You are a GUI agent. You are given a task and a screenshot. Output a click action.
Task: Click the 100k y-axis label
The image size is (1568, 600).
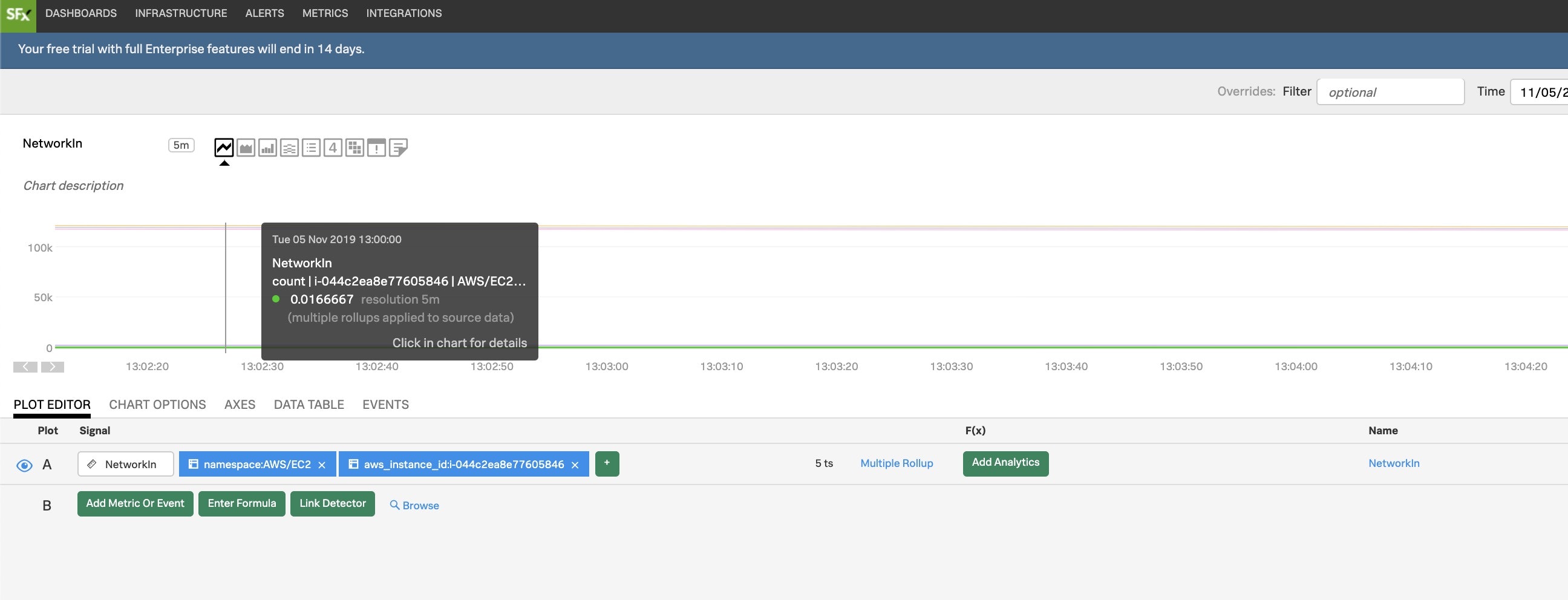point(39,248)
